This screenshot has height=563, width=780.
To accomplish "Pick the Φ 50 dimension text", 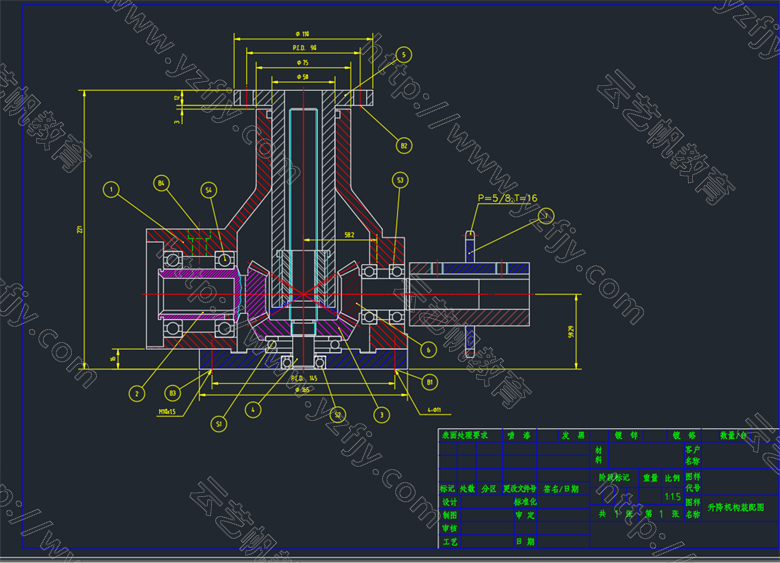I will click(x=302, y=77).
